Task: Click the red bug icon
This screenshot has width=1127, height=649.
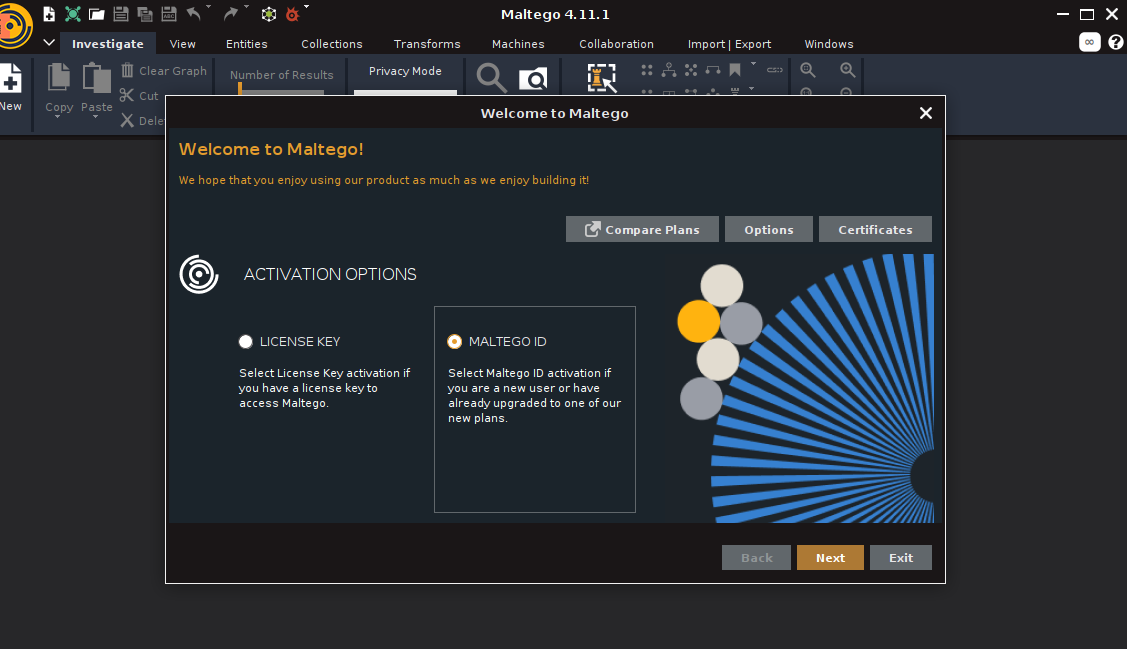Action: (292, 14)
